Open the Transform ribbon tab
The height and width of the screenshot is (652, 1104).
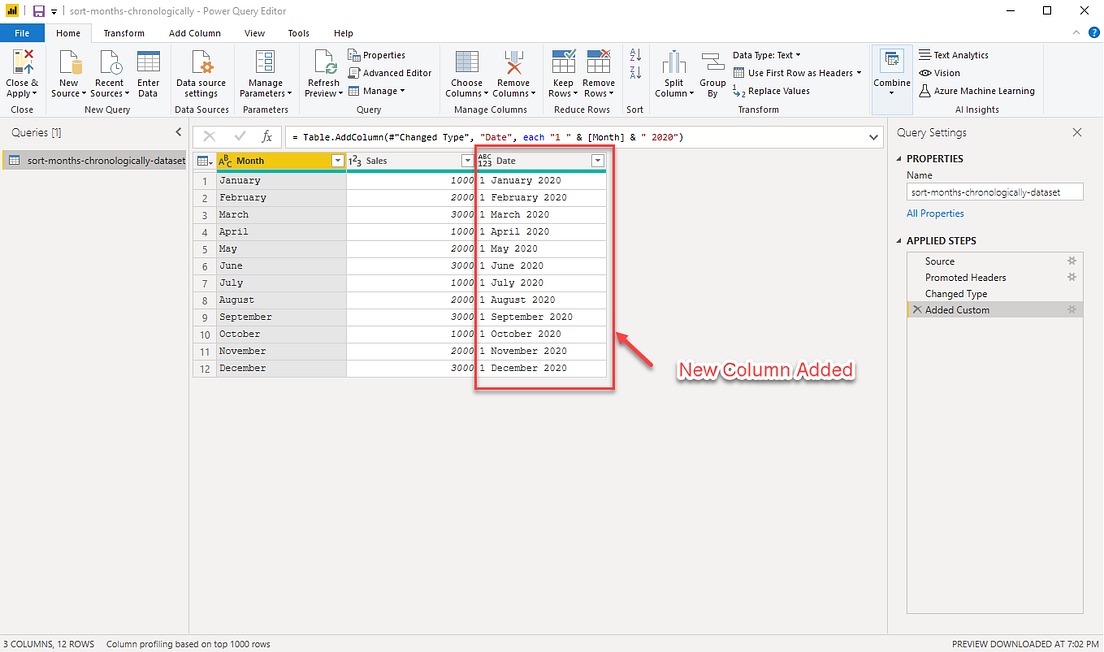[123, 32]
